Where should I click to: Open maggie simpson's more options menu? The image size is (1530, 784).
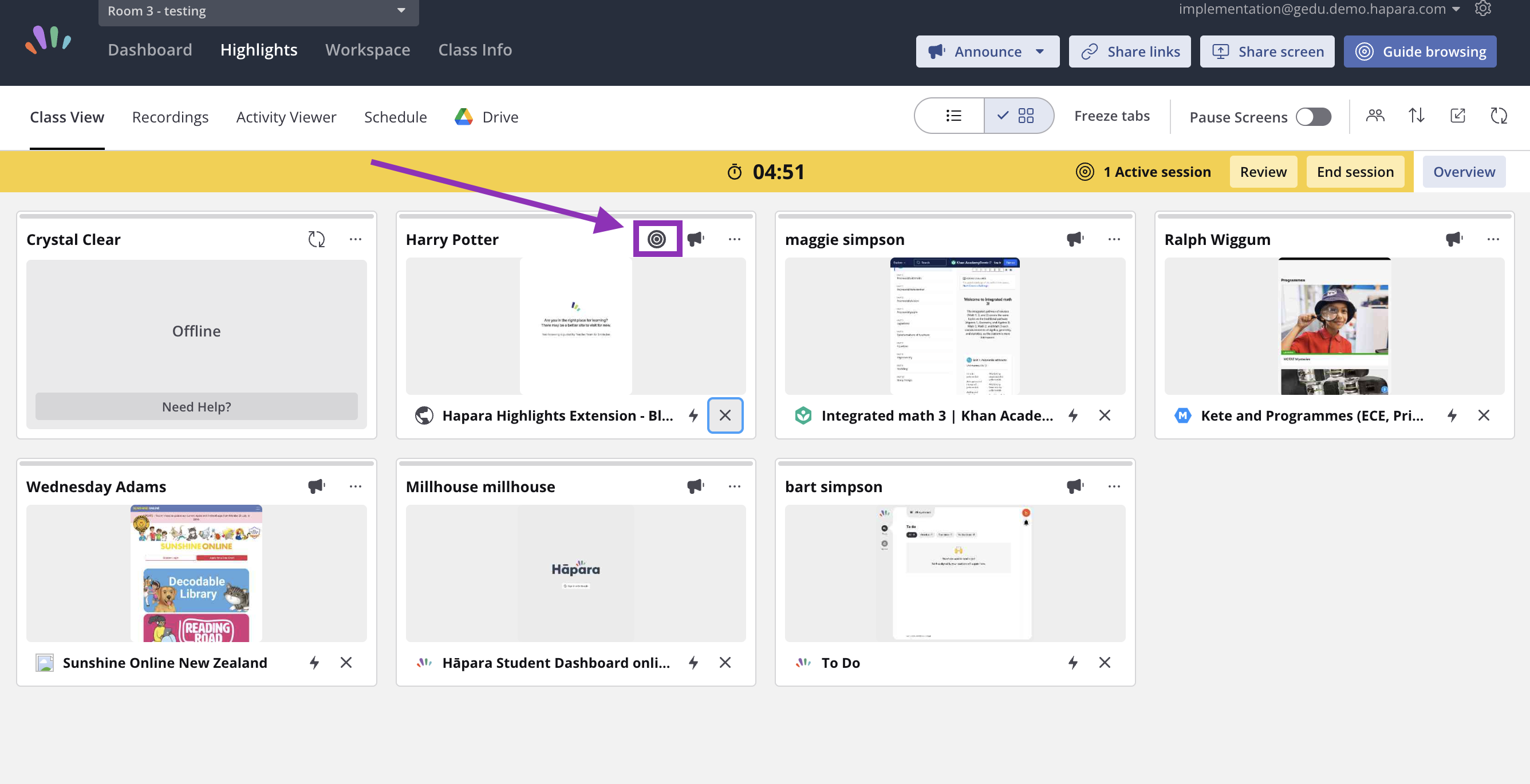[x=1114, y=239]
